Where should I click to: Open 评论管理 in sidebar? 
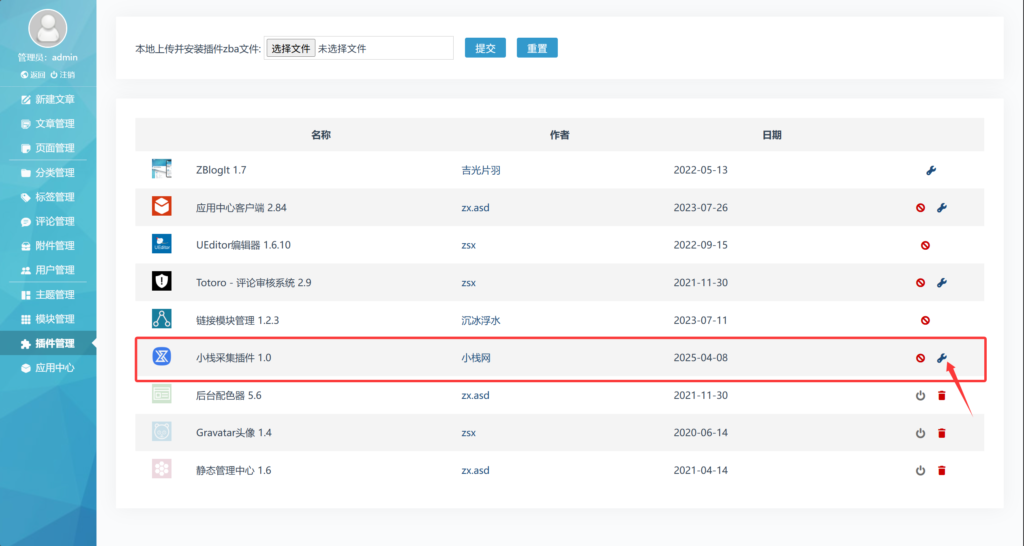(x=48, y=221)
